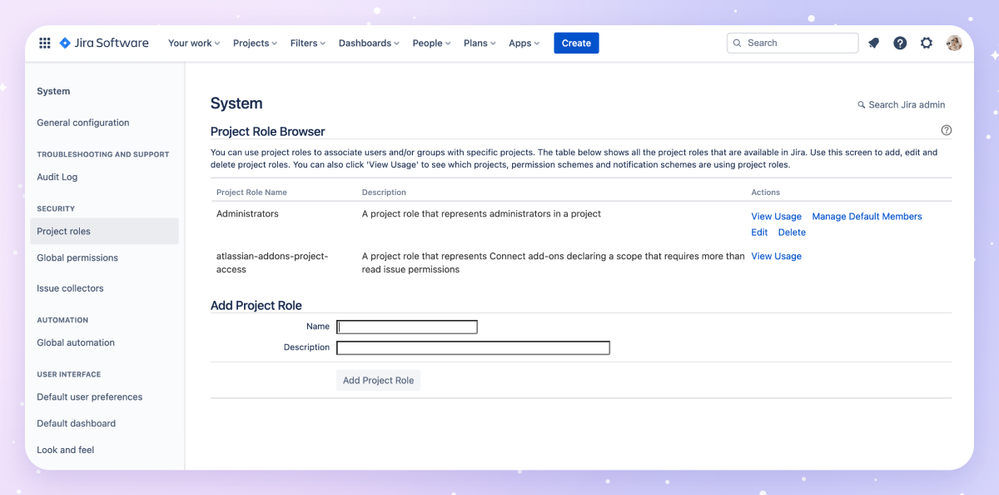The width and height of the screenshot is (999, 495).
Task: Click the System heading in sidebar
Action: (x=54, y=91)
